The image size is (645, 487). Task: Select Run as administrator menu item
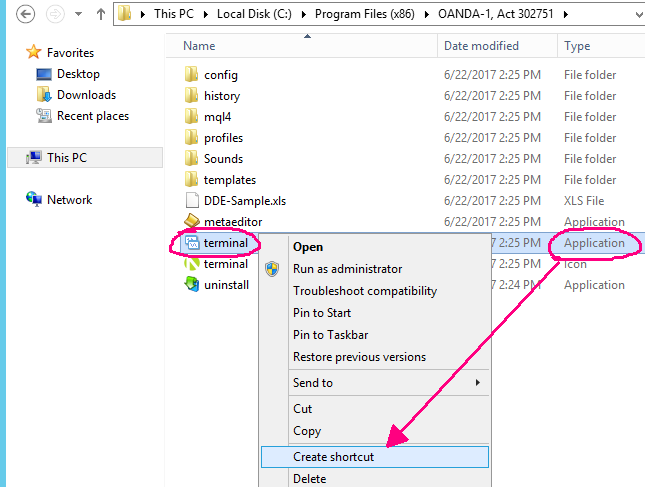point(347,269)
